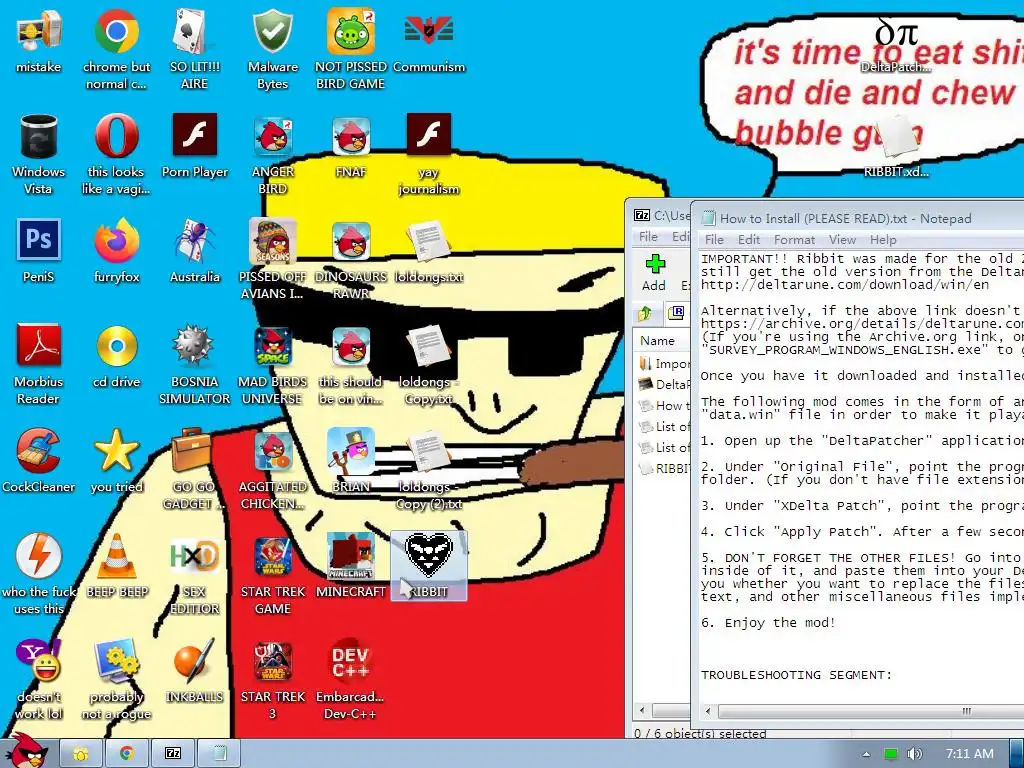Switch to 7-Zip taskbar button
Viewport: 1024px width, 768px height.
point(173,754)
